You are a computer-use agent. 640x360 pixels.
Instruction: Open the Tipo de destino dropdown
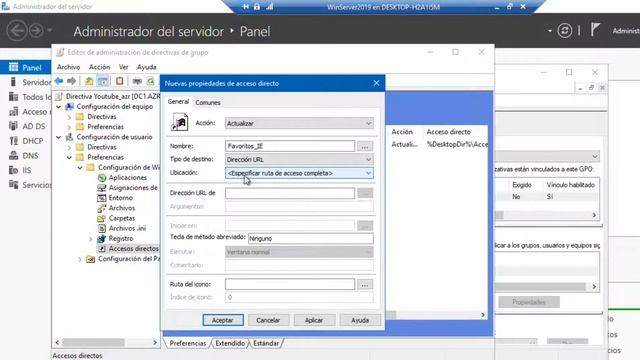click(299, 160)
